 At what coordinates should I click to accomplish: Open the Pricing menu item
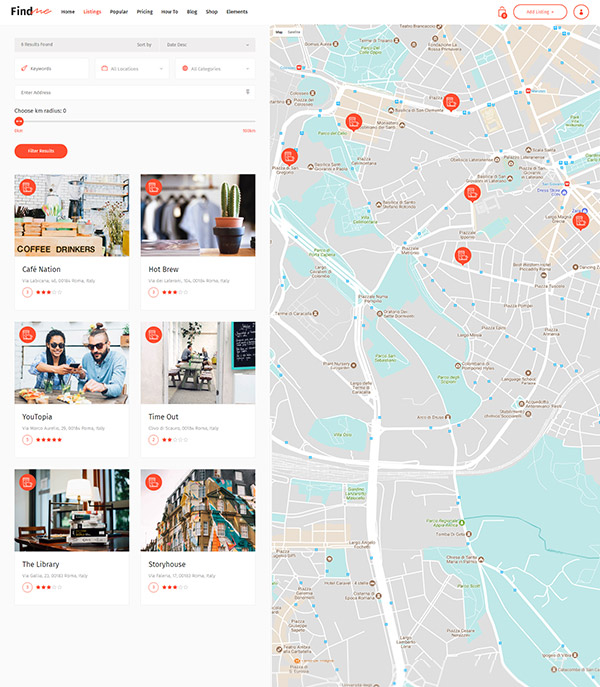(145, 12)
